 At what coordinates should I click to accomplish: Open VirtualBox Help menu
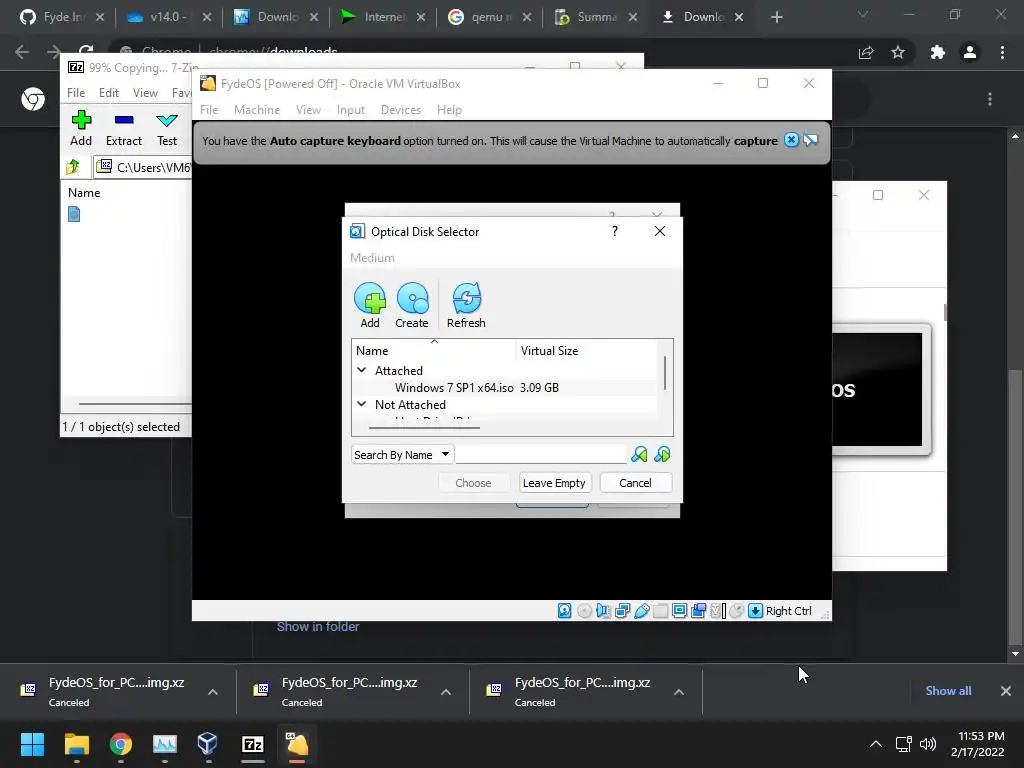(x=449, y=110)
